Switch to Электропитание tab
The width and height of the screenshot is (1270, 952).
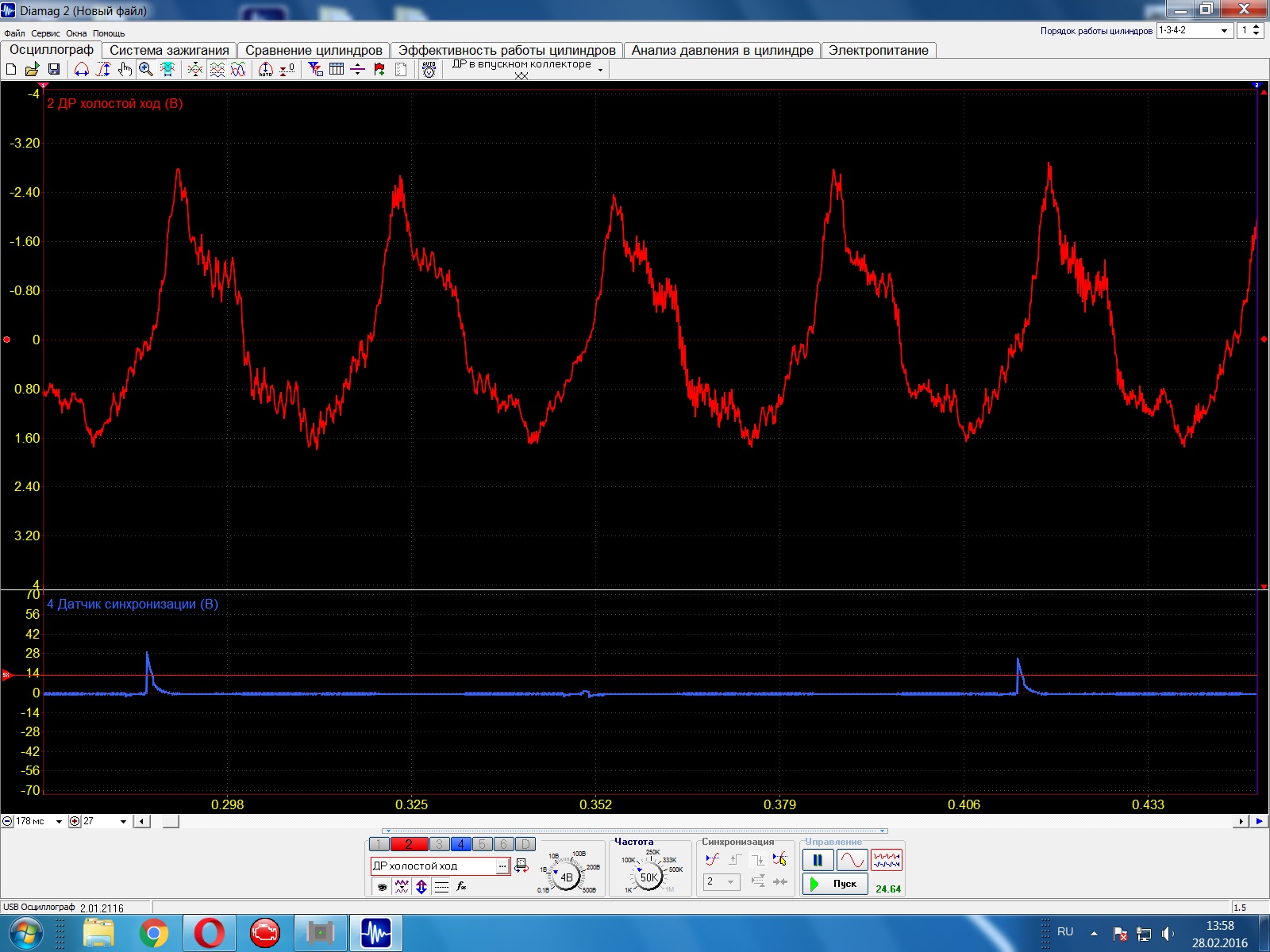tap(879, 50)
